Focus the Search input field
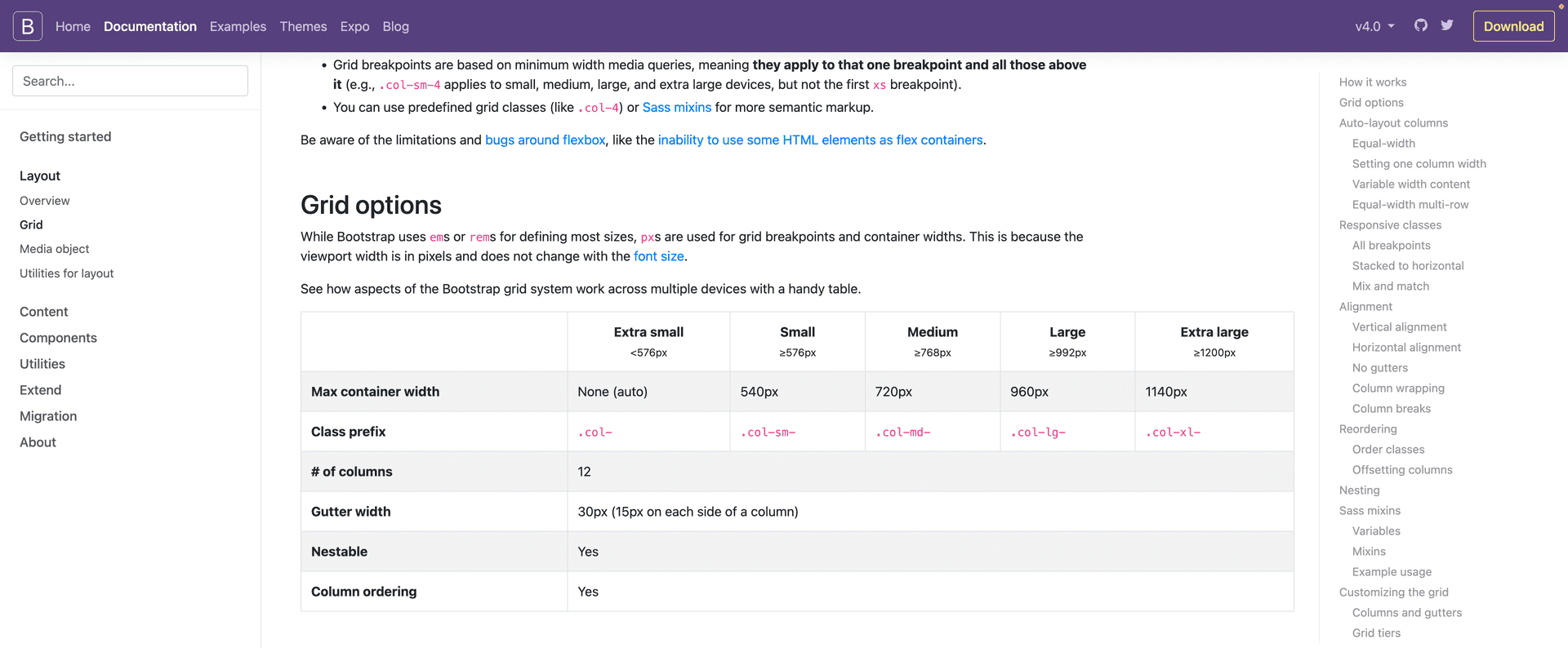Viewport: 1568px width, 648px height. [130, 81]
